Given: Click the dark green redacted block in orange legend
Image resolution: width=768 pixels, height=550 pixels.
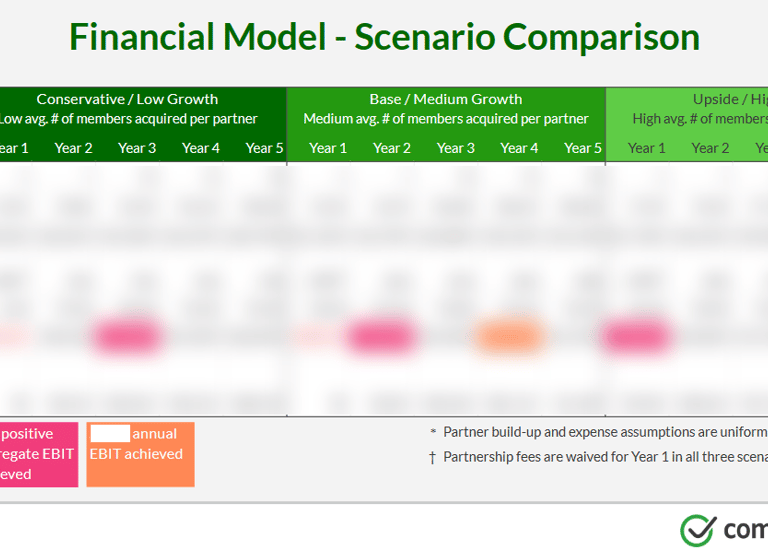Looking at the screenshot, I should coord(110,434).
